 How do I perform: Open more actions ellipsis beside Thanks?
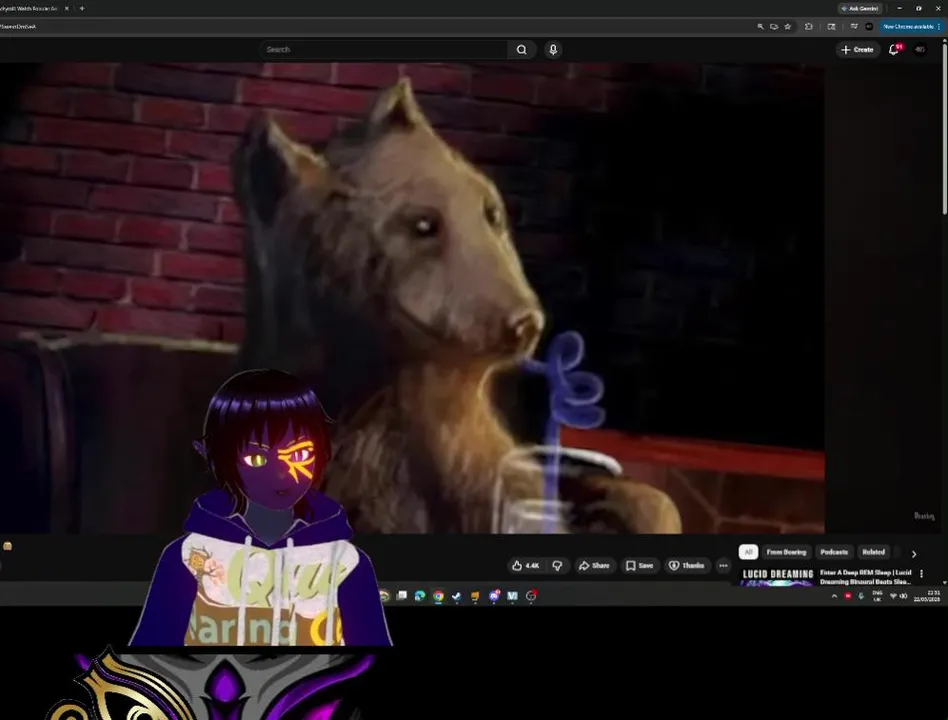723,565
